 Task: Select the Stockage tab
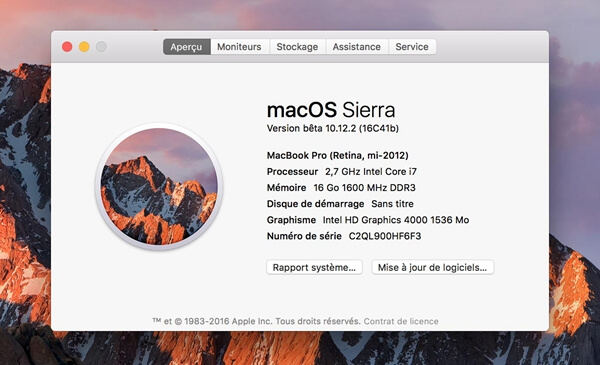297,47
